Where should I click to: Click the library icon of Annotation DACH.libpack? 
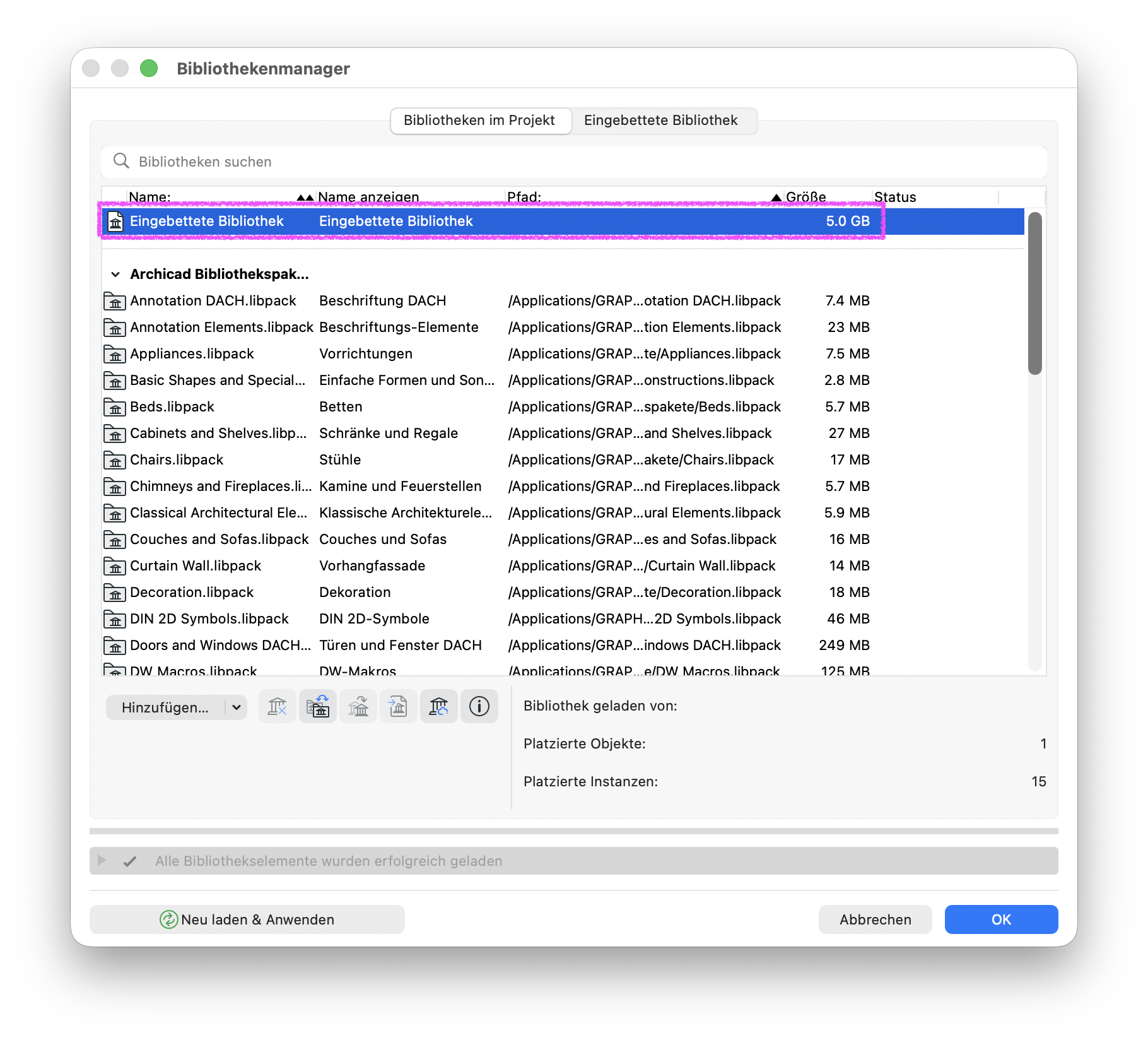click(115, 301)
